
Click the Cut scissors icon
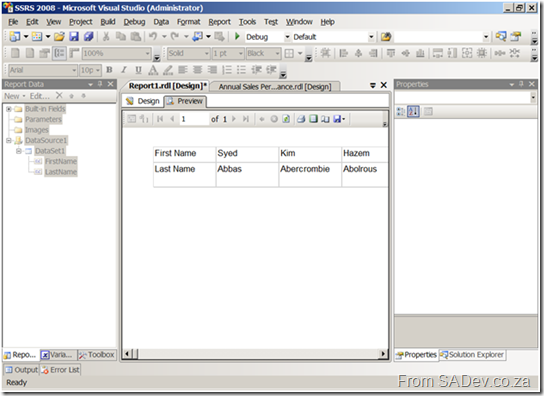tap(106, 36)
